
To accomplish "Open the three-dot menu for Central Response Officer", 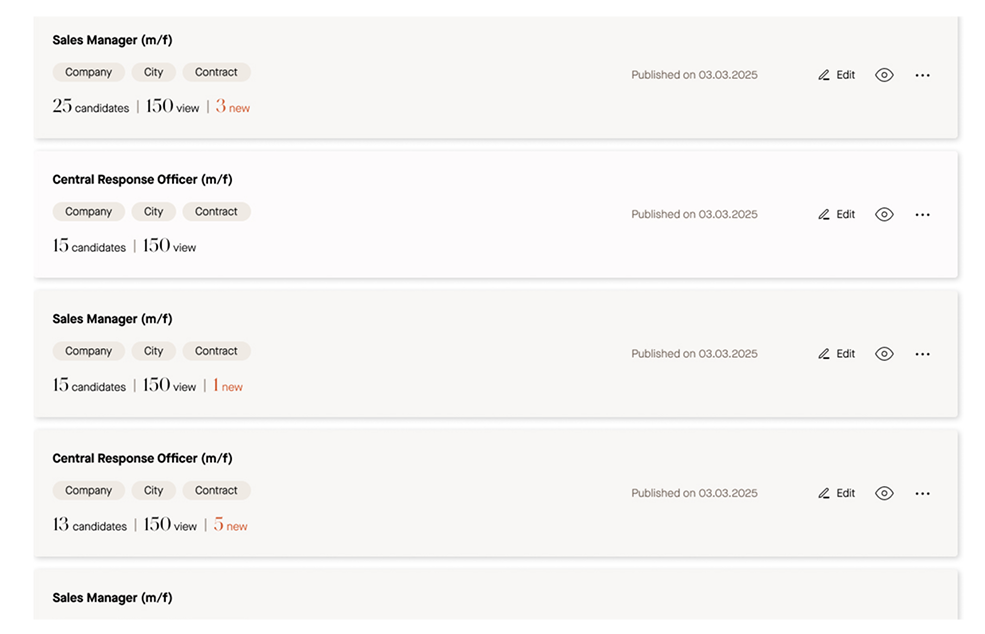I will (922, 213).
